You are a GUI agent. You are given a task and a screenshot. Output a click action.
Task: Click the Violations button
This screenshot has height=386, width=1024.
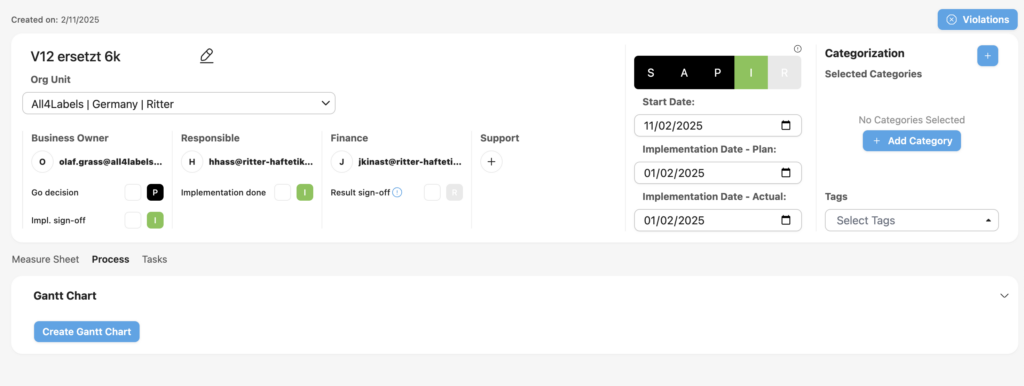[x=978, y=20]
